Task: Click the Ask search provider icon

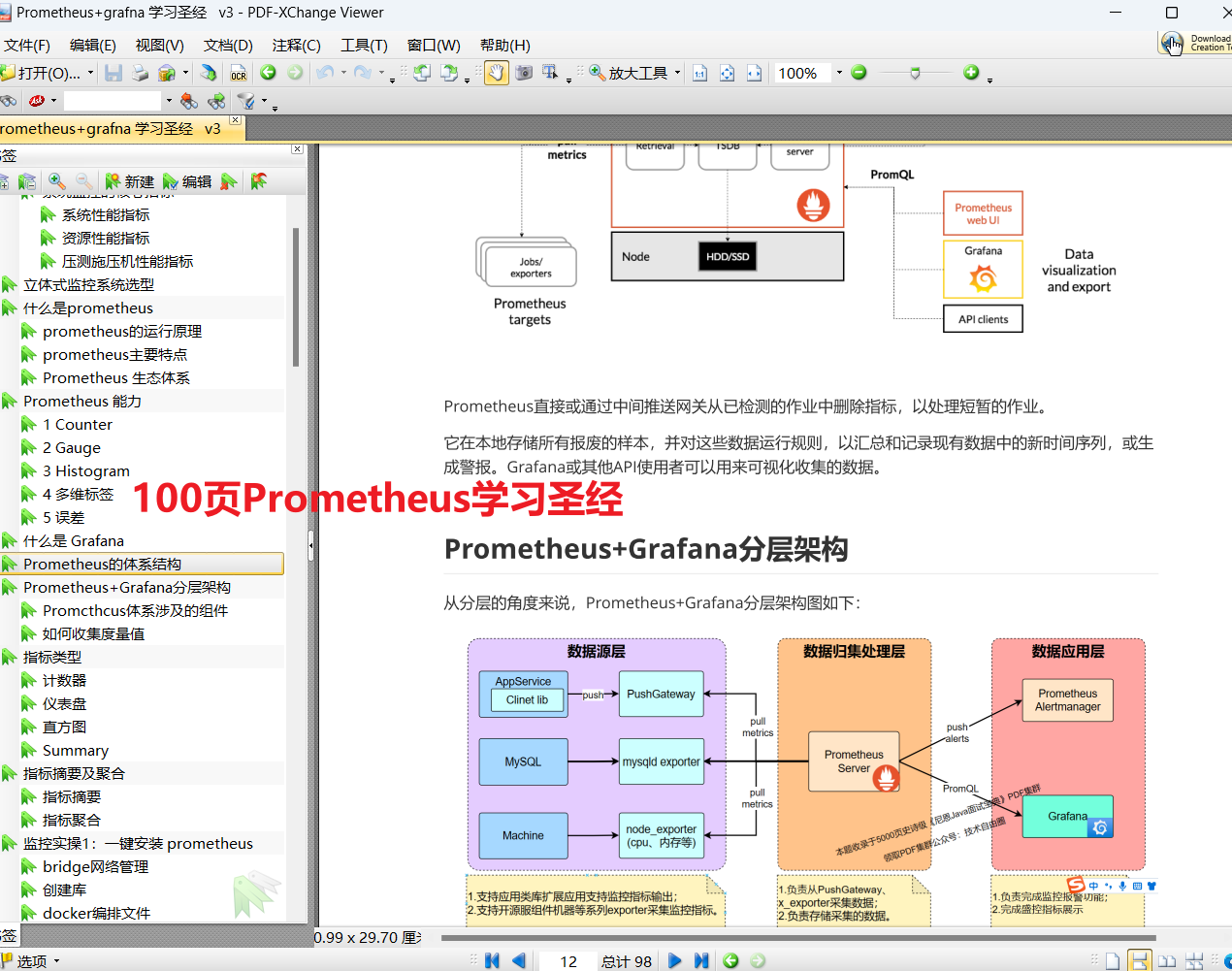Action: 37,100
